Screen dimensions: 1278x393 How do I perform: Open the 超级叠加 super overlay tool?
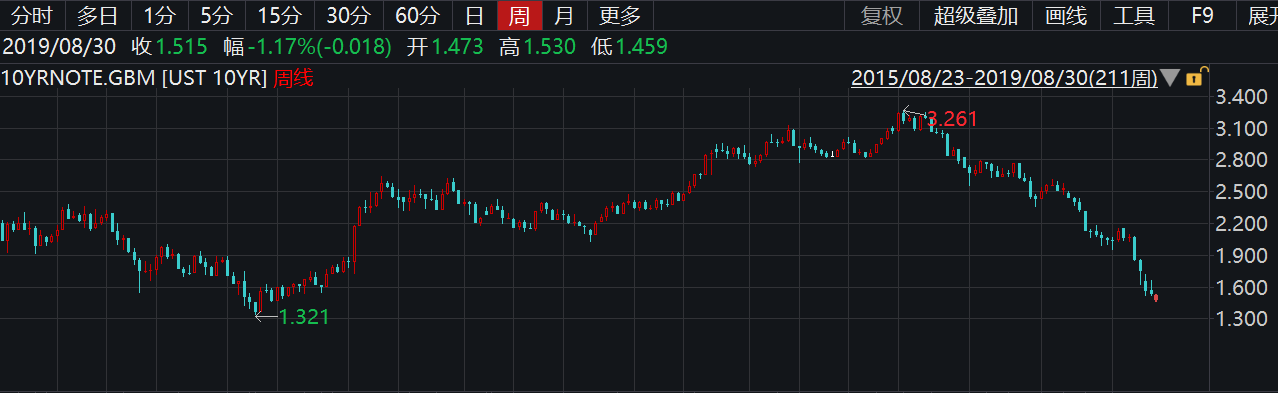(976, 15)
